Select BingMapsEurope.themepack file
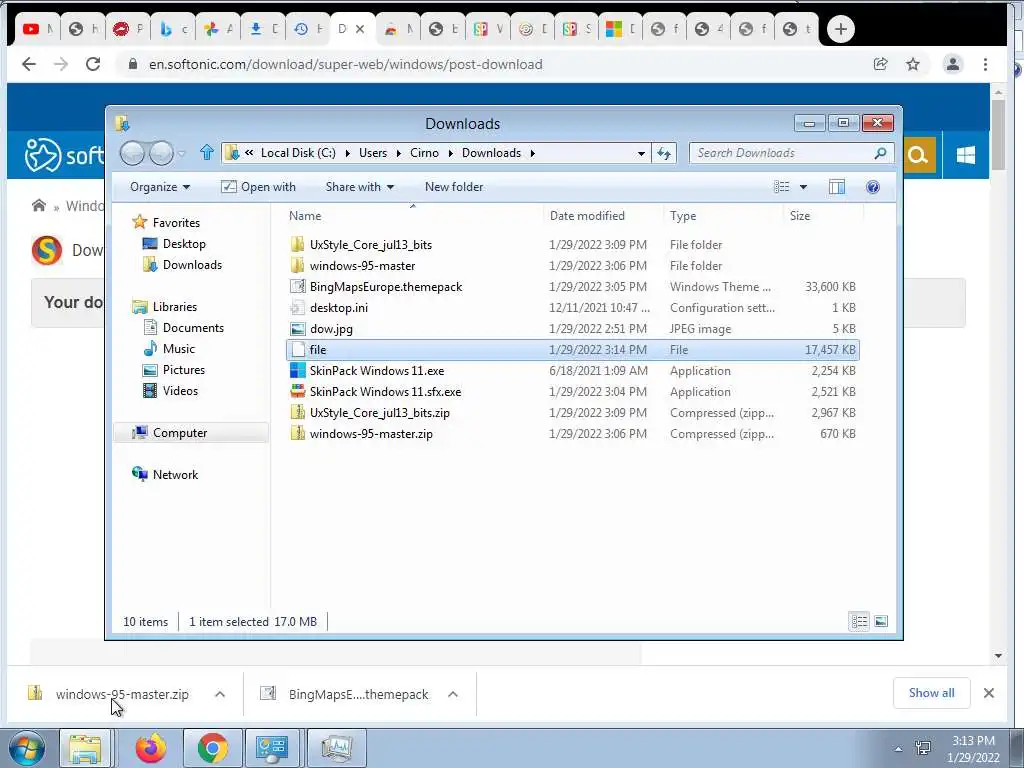 [386, 287]
